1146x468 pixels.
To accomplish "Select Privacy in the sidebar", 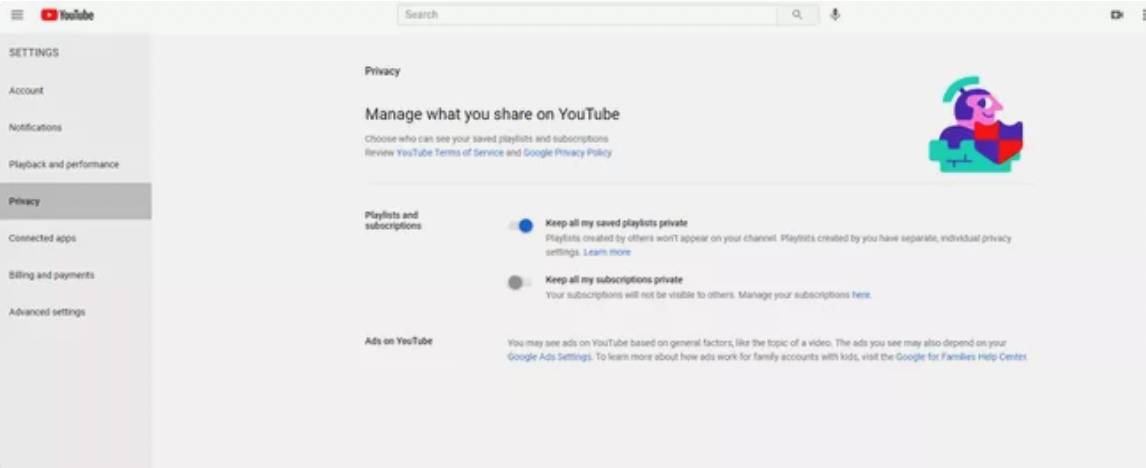I will click(x=25, y=202).
